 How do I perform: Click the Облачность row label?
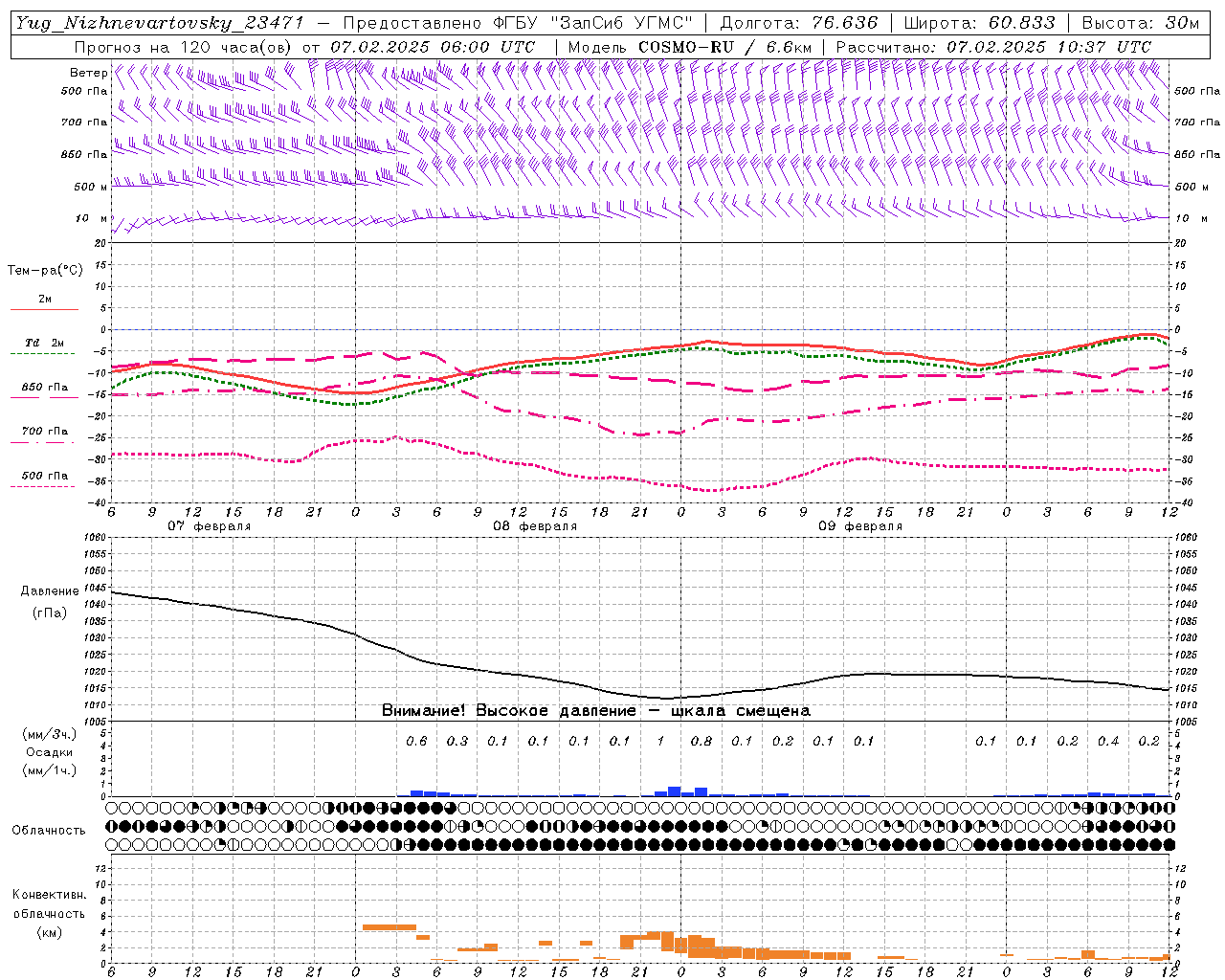tap(49, 831)
